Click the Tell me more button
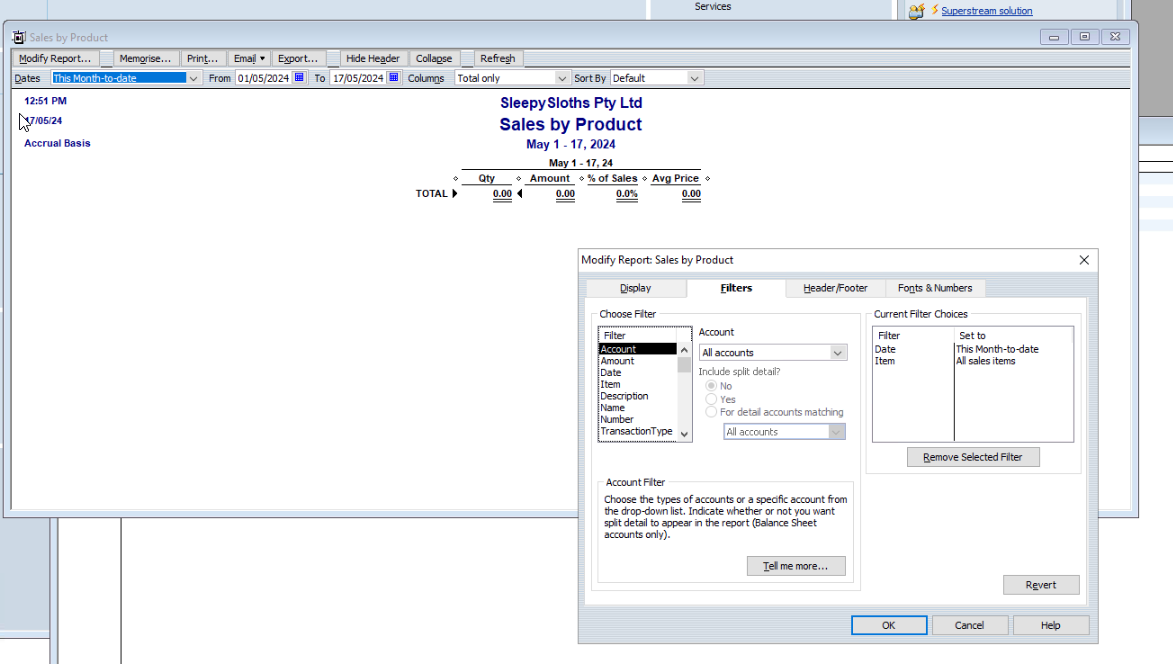The image size is (1173, 664). (796, 566)
